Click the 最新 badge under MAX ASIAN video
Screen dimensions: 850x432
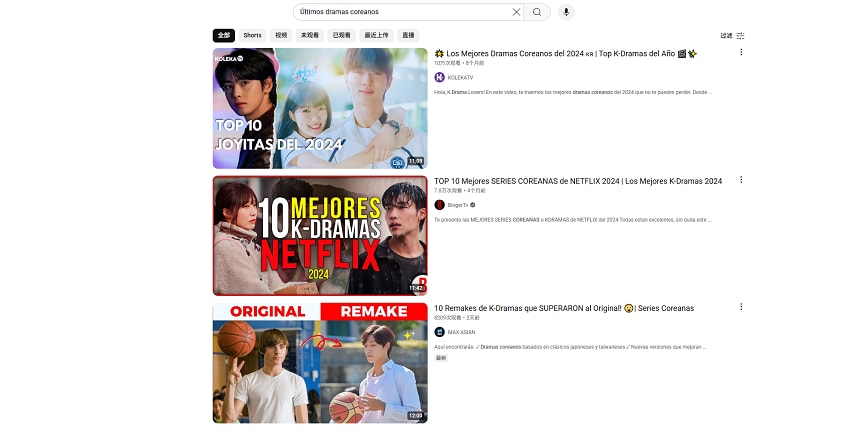click(441, 358)
